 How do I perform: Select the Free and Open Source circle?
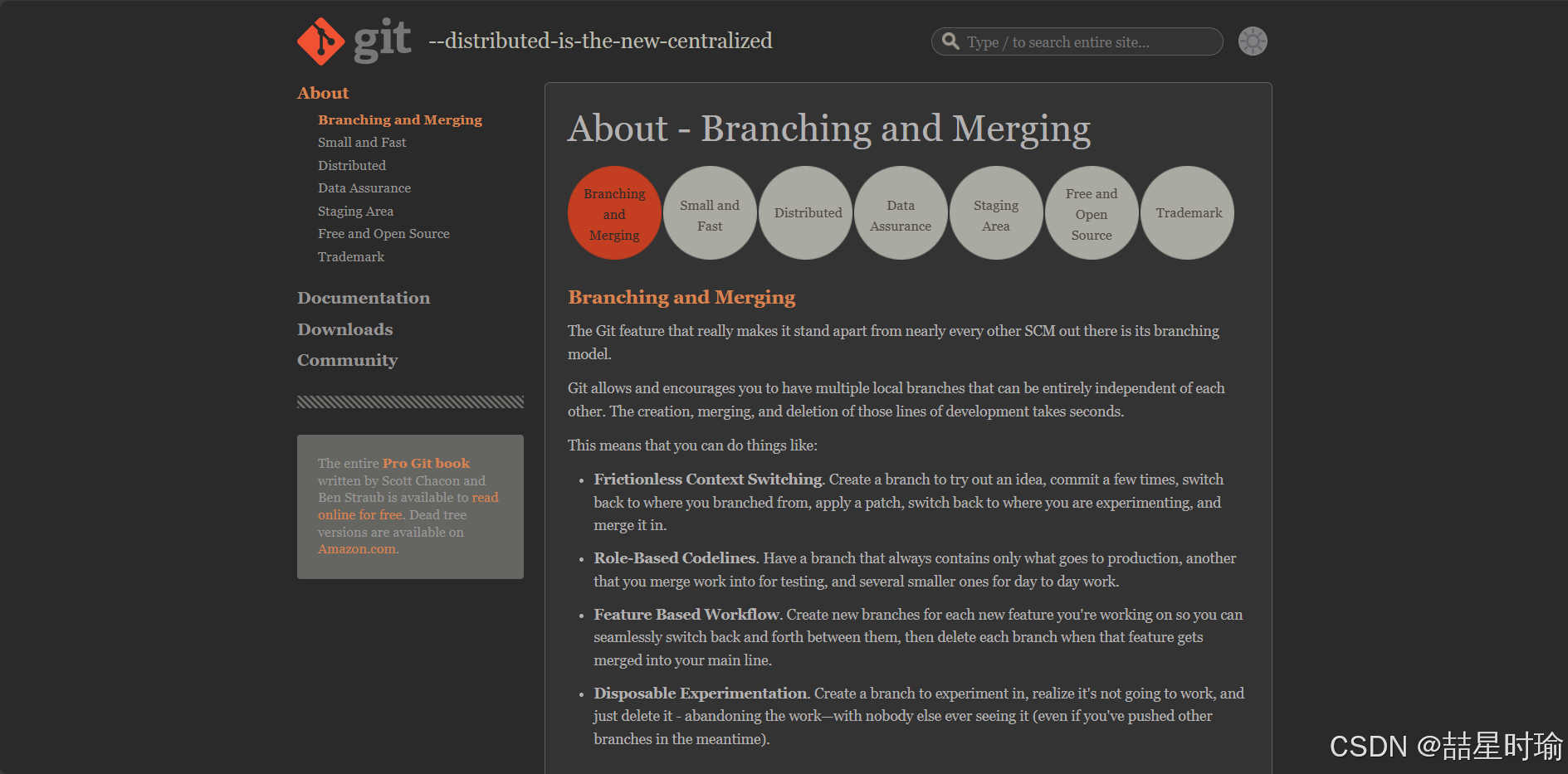(x=1092, y=213)
